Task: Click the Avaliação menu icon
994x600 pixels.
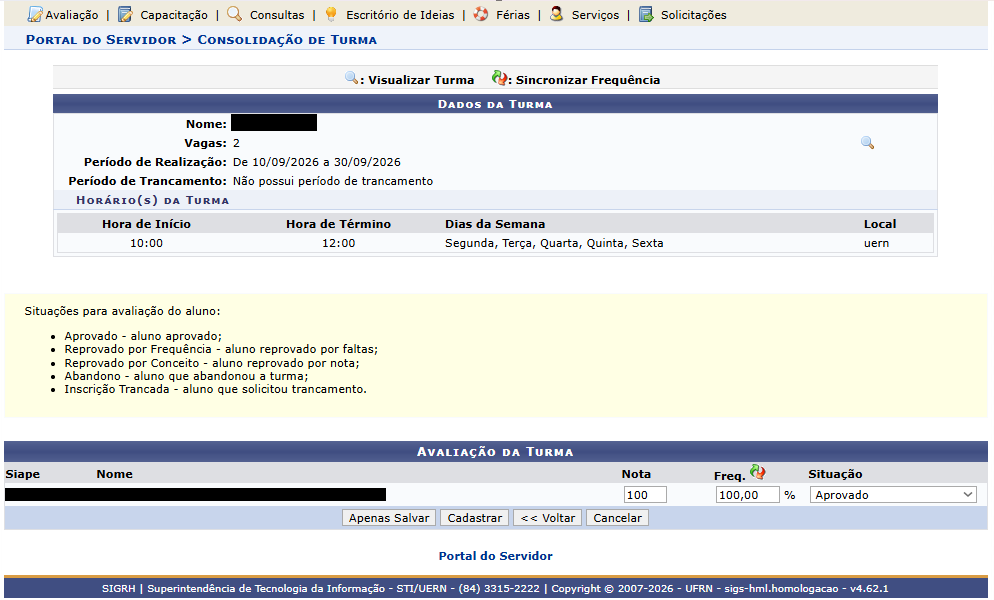Action: pos(35,15)
